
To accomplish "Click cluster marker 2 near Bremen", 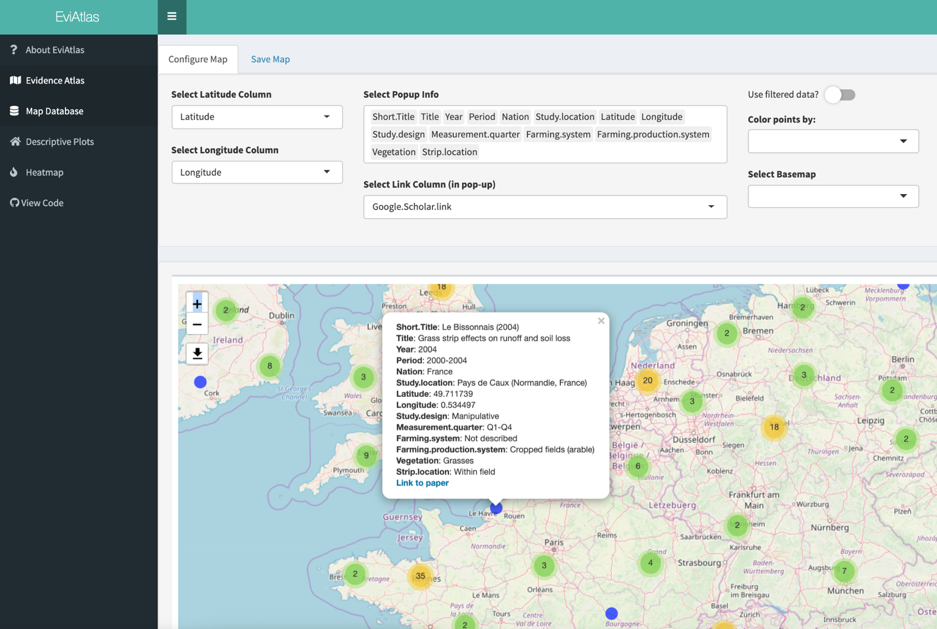I will [727, 333].
